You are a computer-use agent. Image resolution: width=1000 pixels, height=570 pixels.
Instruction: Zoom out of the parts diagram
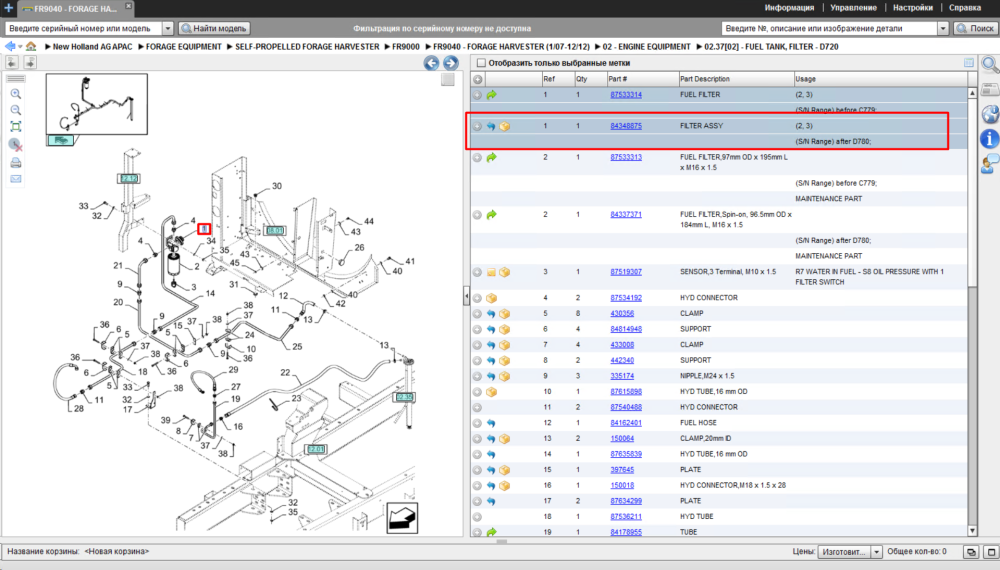[x=16, y=110]
